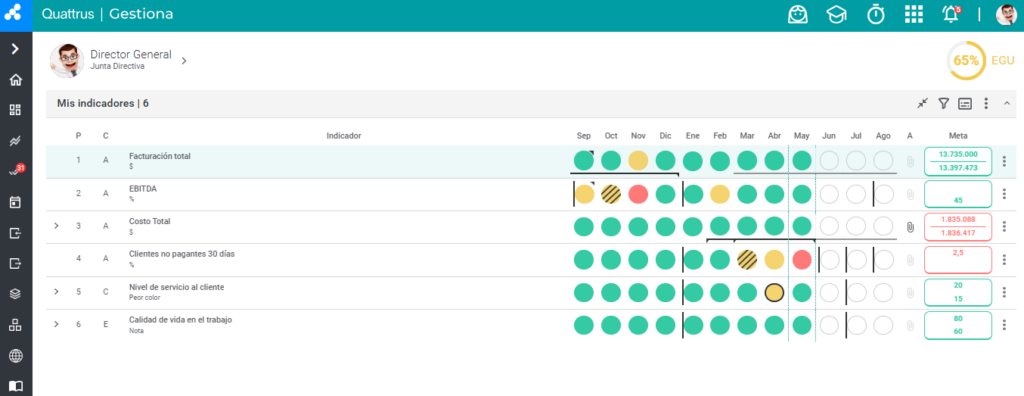
Task: Open the globe icon in sidebar
Action: (x=16, y=355)
